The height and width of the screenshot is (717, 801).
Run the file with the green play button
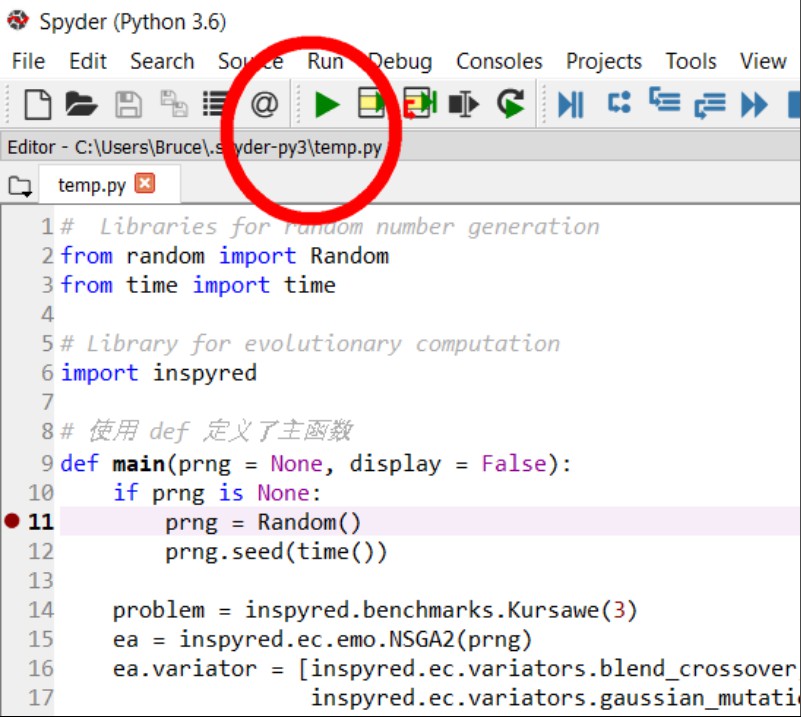point(327,105)
